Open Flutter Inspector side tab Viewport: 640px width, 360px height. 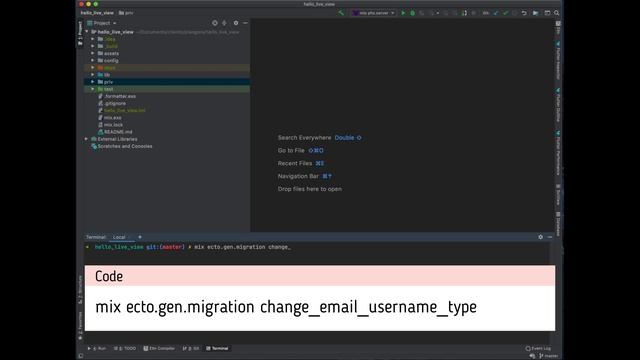(558, 60)
